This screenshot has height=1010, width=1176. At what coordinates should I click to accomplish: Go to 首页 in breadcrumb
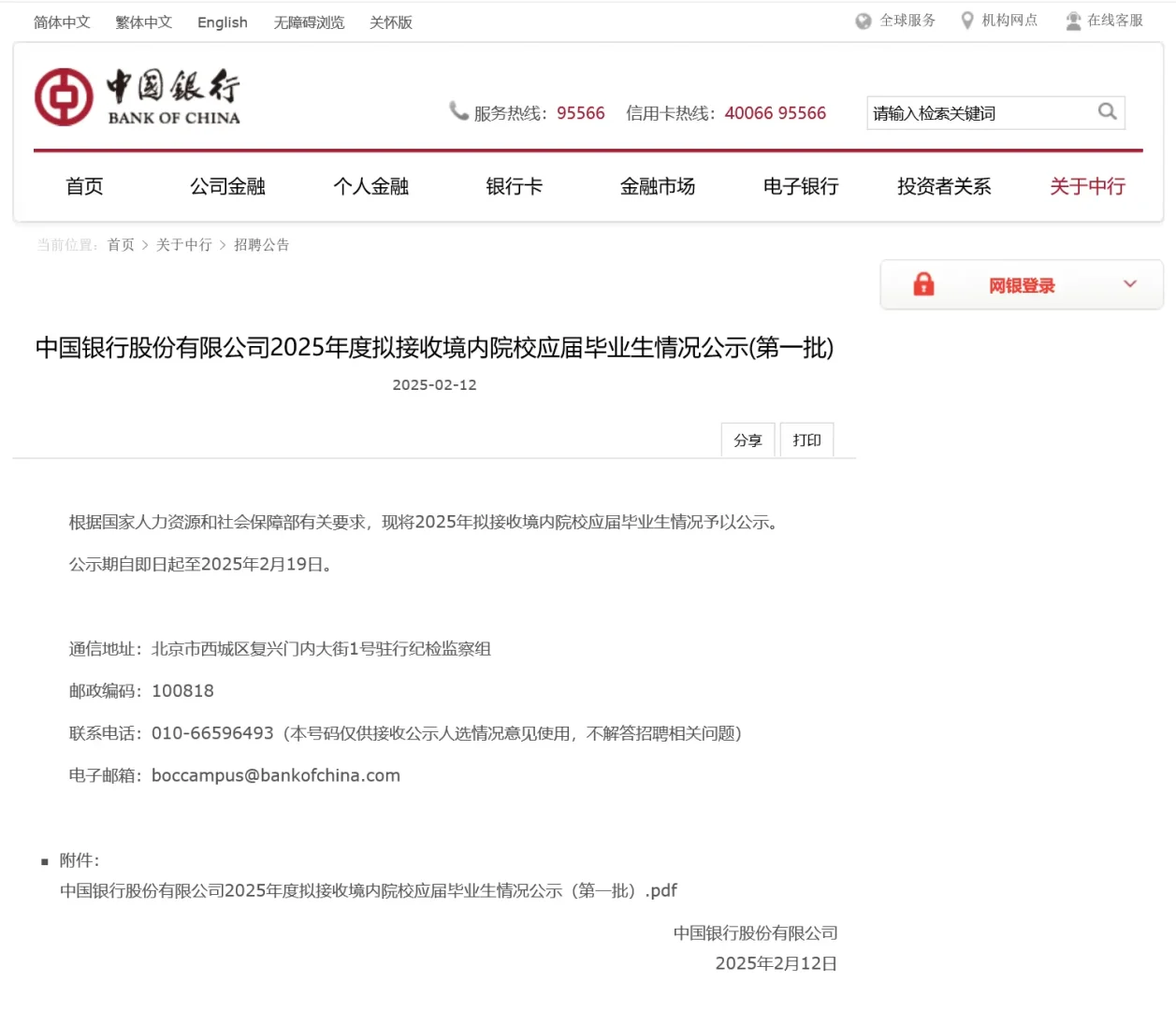(x=121, y=245)
